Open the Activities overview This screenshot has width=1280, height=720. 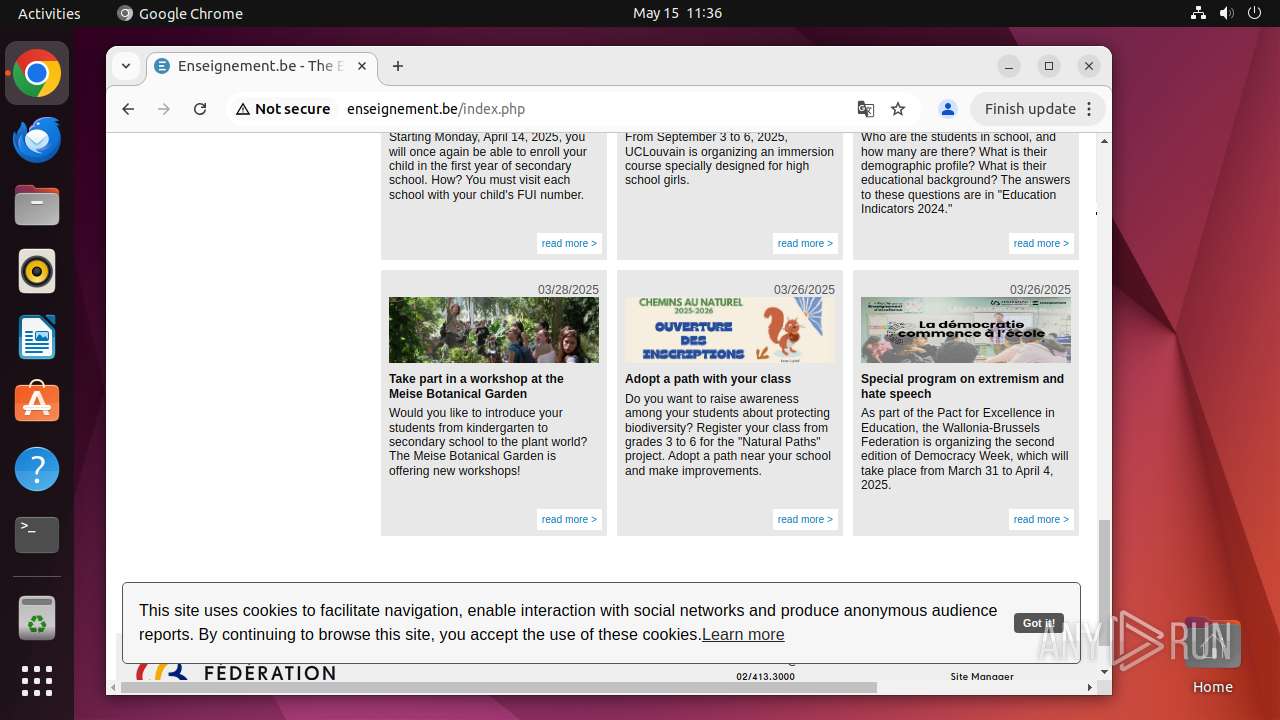[49, 13]
